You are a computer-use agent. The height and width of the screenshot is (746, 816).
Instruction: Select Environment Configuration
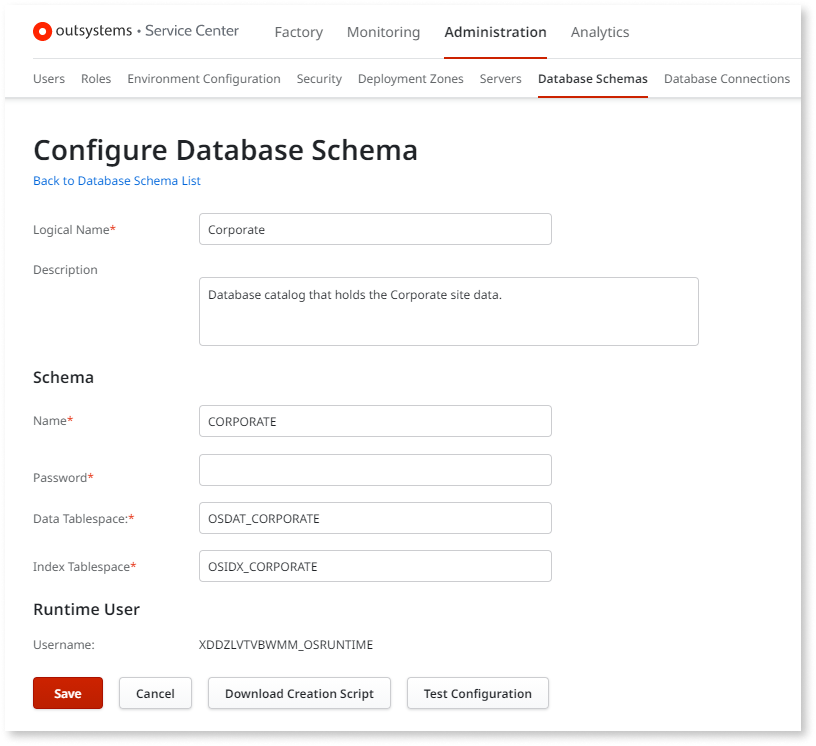point(203,78)
